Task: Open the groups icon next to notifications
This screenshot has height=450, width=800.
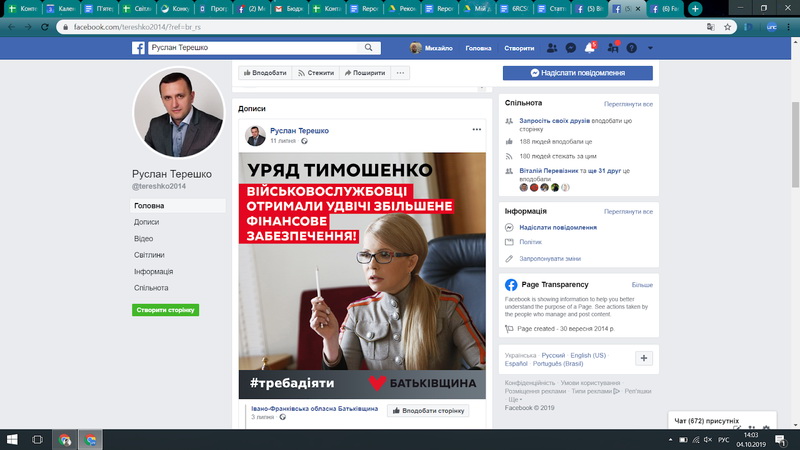Action: (613, 48)
